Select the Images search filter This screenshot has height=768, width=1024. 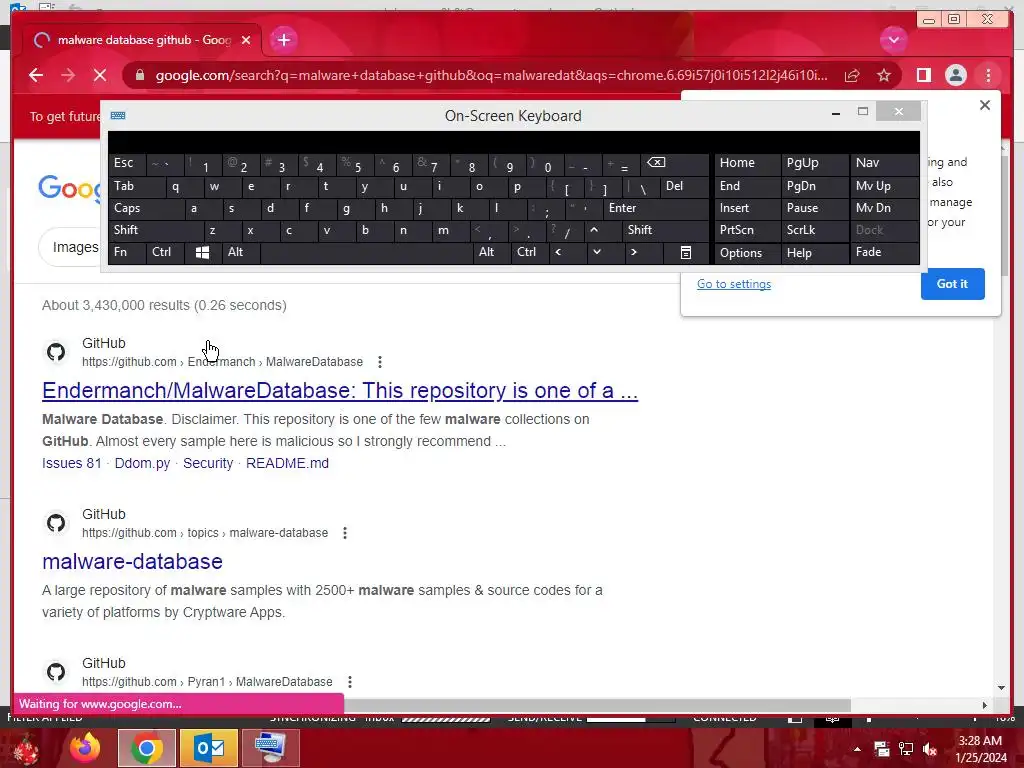74,248
